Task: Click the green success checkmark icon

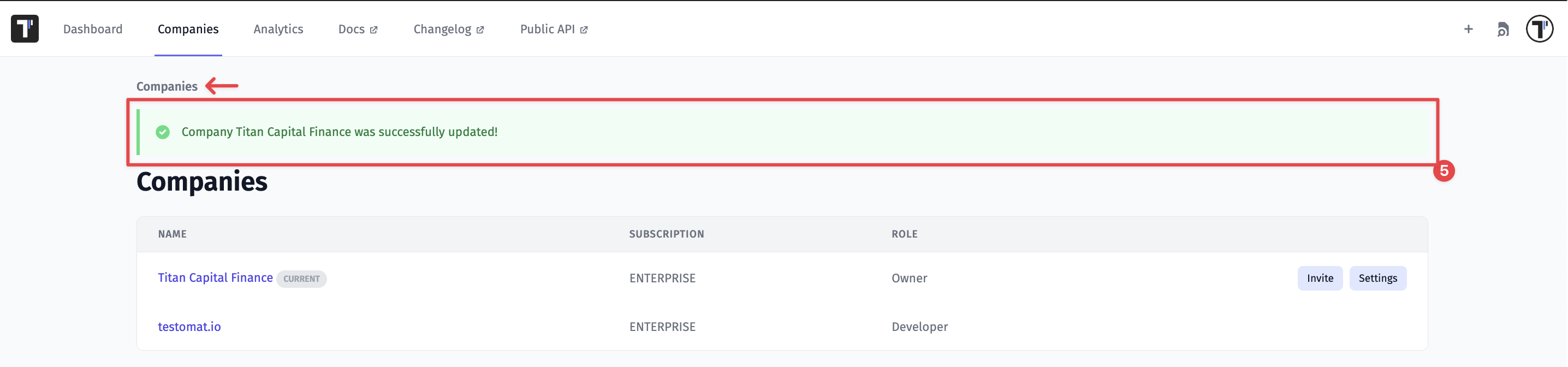Action: (x=163, y=132)
